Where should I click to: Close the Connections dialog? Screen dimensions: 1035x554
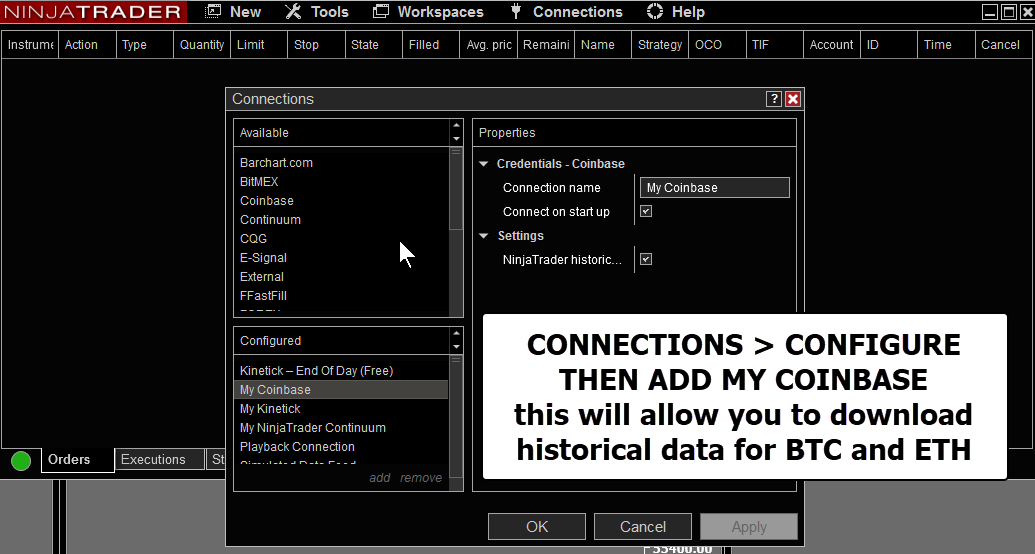(793, 99)
